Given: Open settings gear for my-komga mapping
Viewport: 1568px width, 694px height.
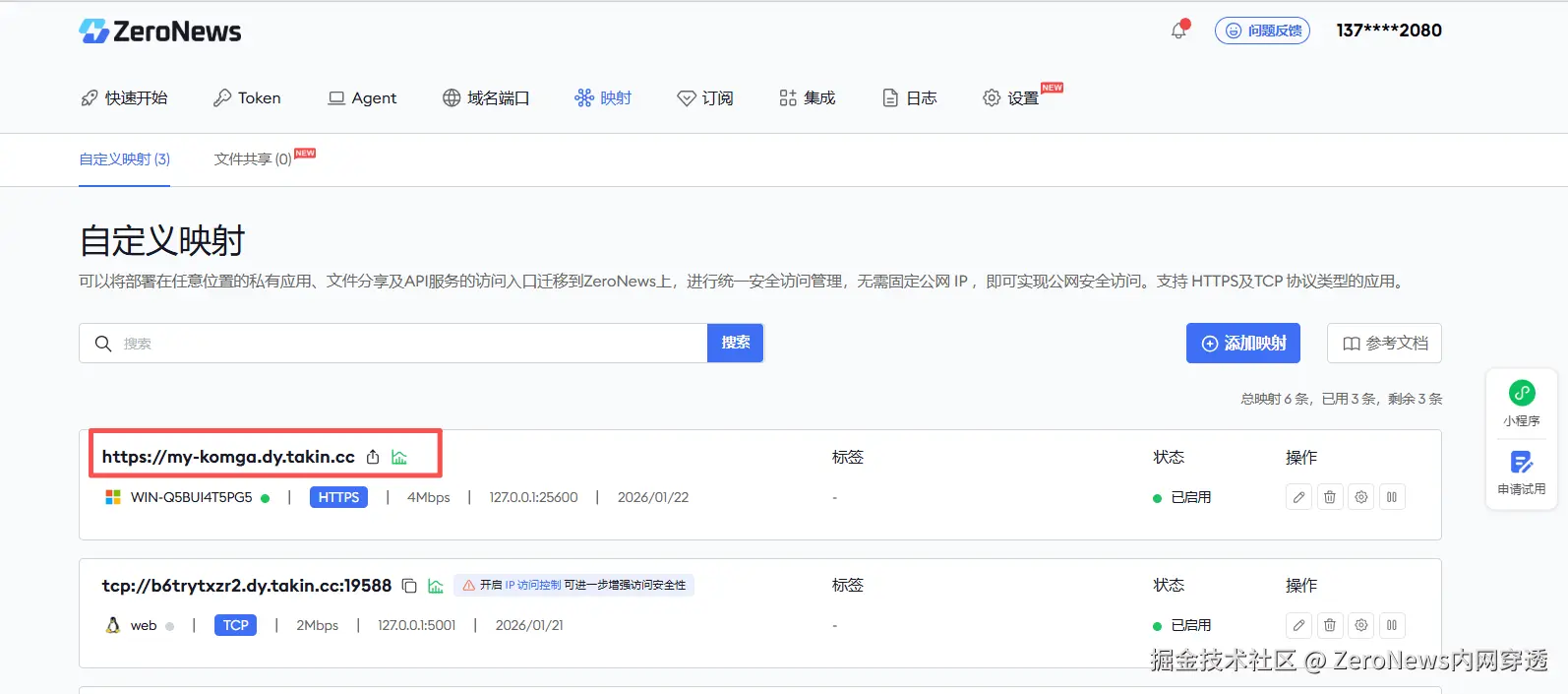Looking at the screenshot, I should [1361, 497].
